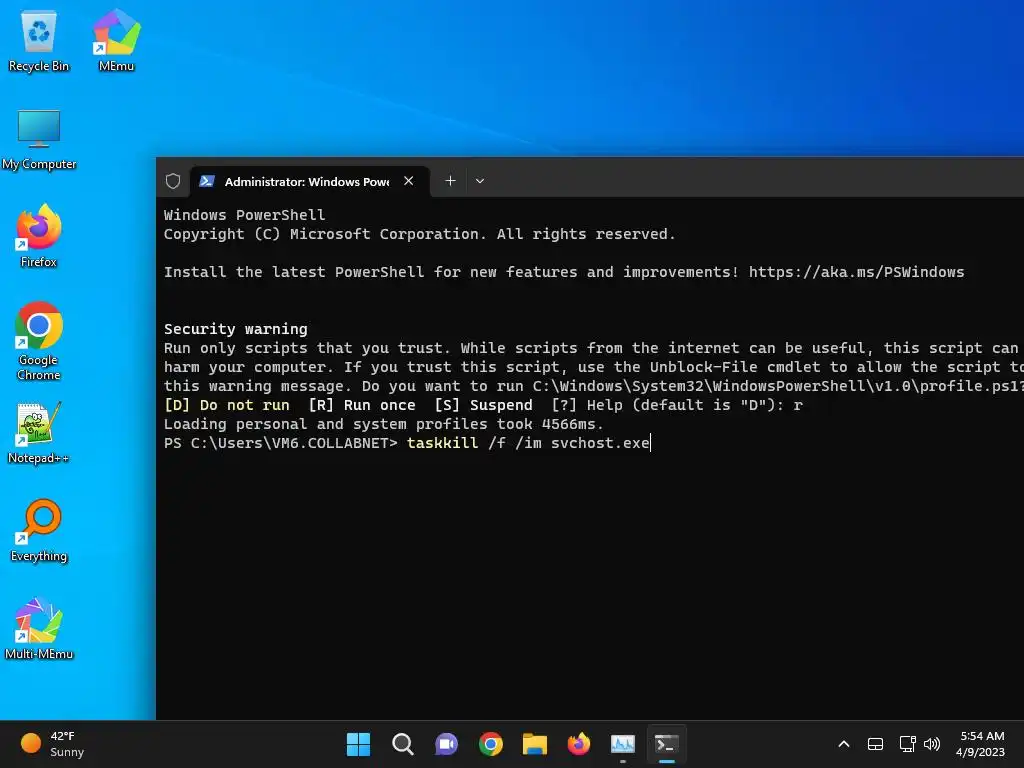This screenshot has height=768, width=1024.
Task: Click the Terminal taskbar icon
Action: tap(667, 744)
